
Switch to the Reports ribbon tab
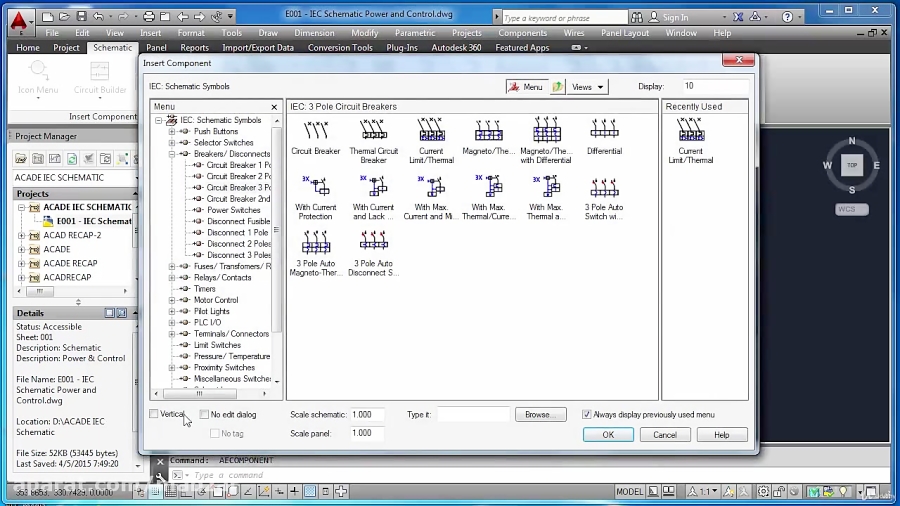pyautogui.click(x=195, y=48)
